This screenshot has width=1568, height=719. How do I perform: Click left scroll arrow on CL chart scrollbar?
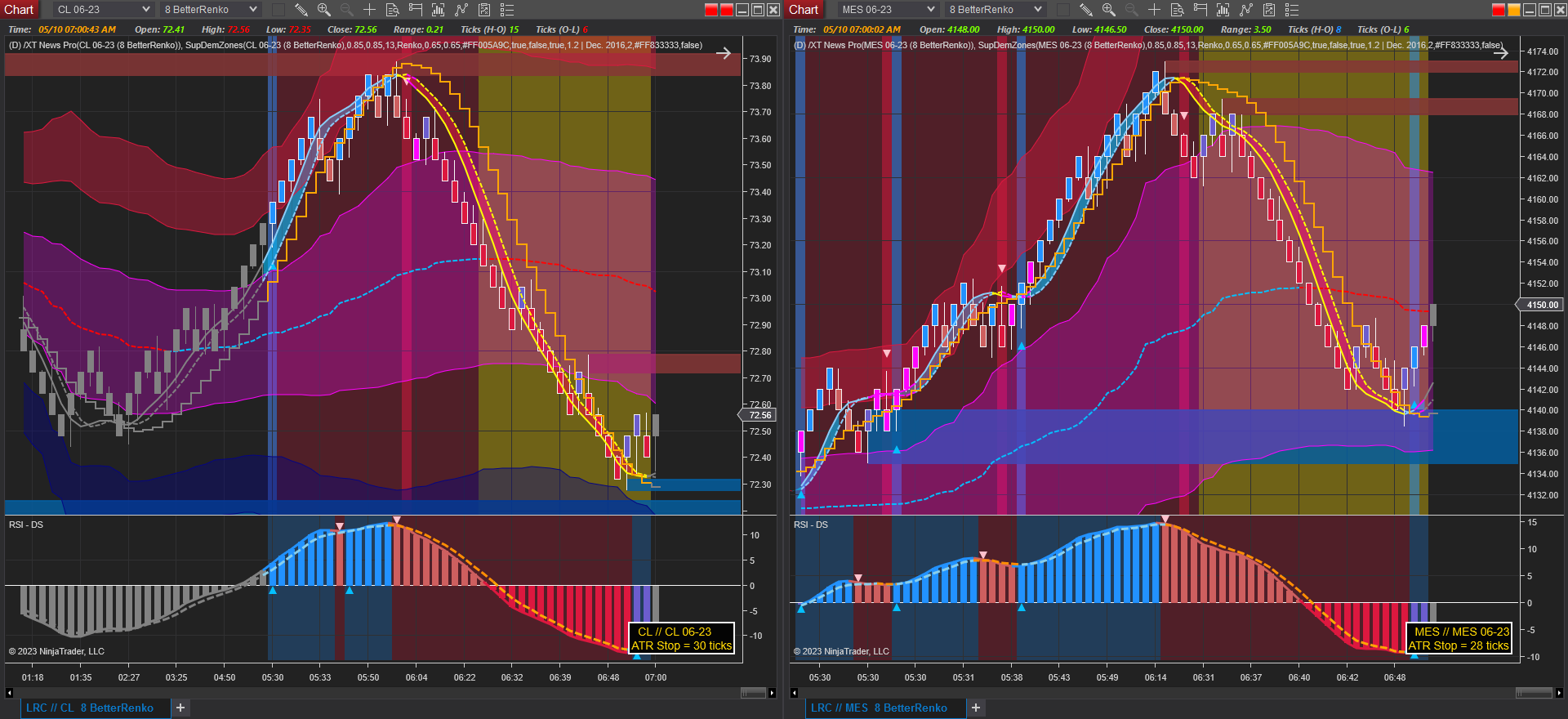pos(9,693)
